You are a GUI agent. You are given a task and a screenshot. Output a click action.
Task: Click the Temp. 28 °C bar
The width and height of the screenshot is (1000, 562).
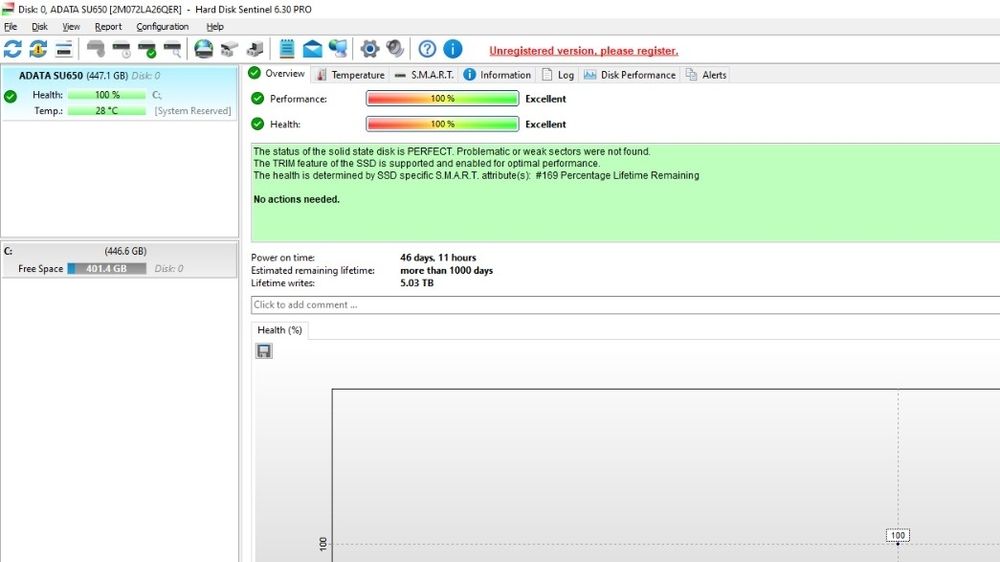107,110
